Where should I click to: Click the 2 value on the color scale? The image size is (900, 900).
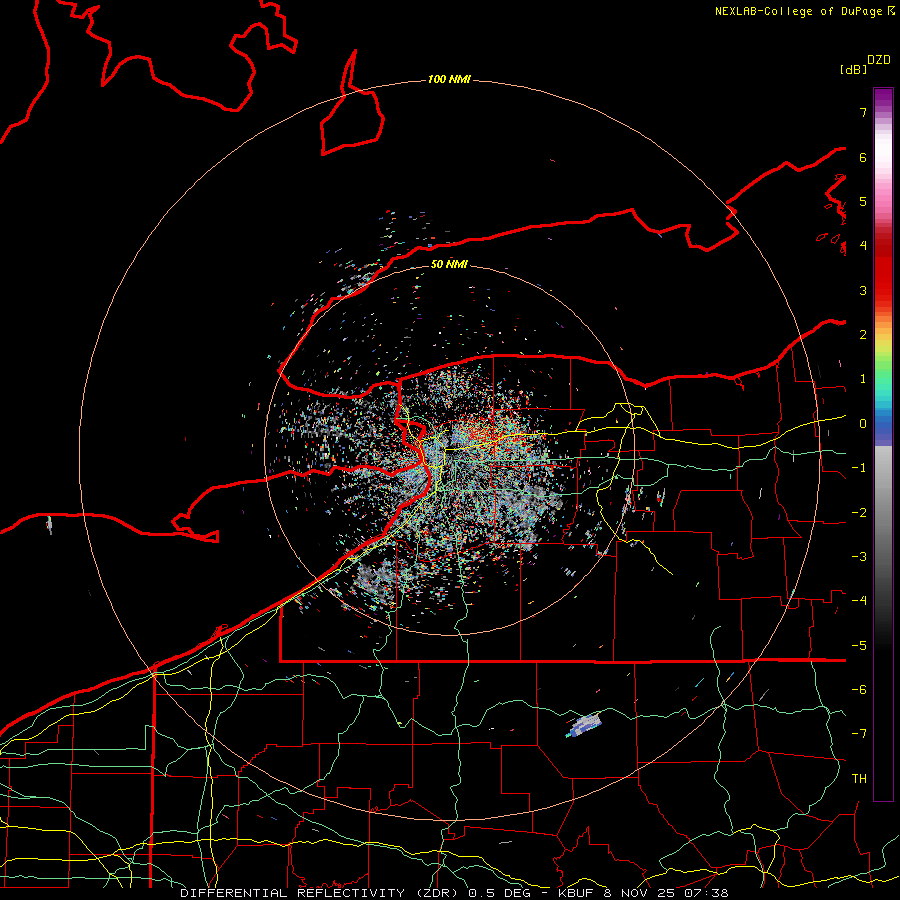click(863, 335)
